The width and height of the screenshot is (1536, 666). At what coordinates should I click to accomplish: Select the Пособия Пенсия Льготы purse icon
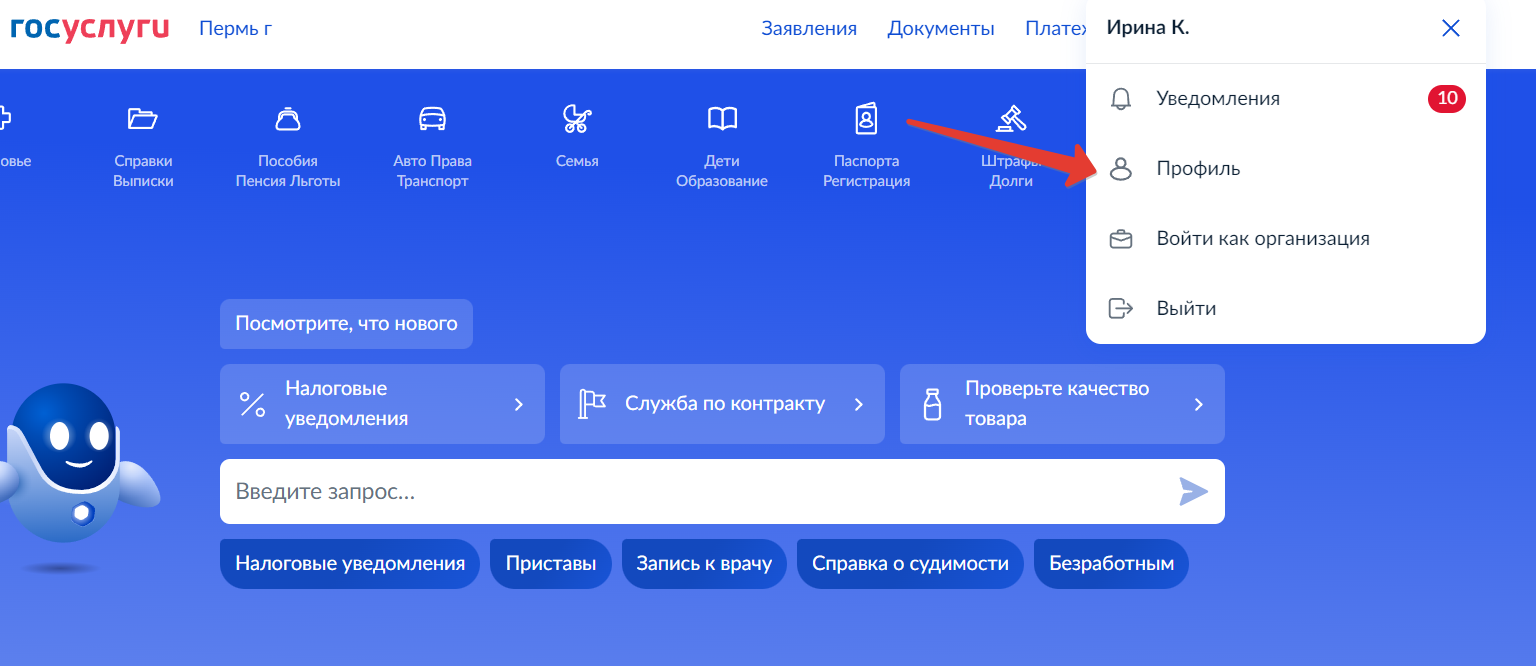coord(288,120)
